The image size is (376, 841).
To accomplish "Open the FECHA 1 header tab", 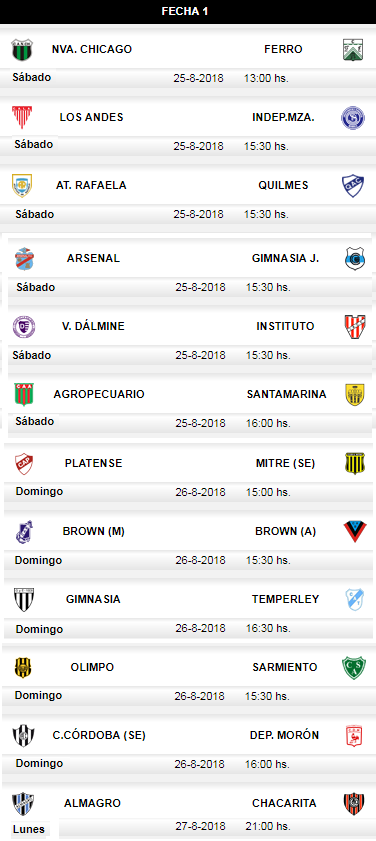I will (188, 12).
